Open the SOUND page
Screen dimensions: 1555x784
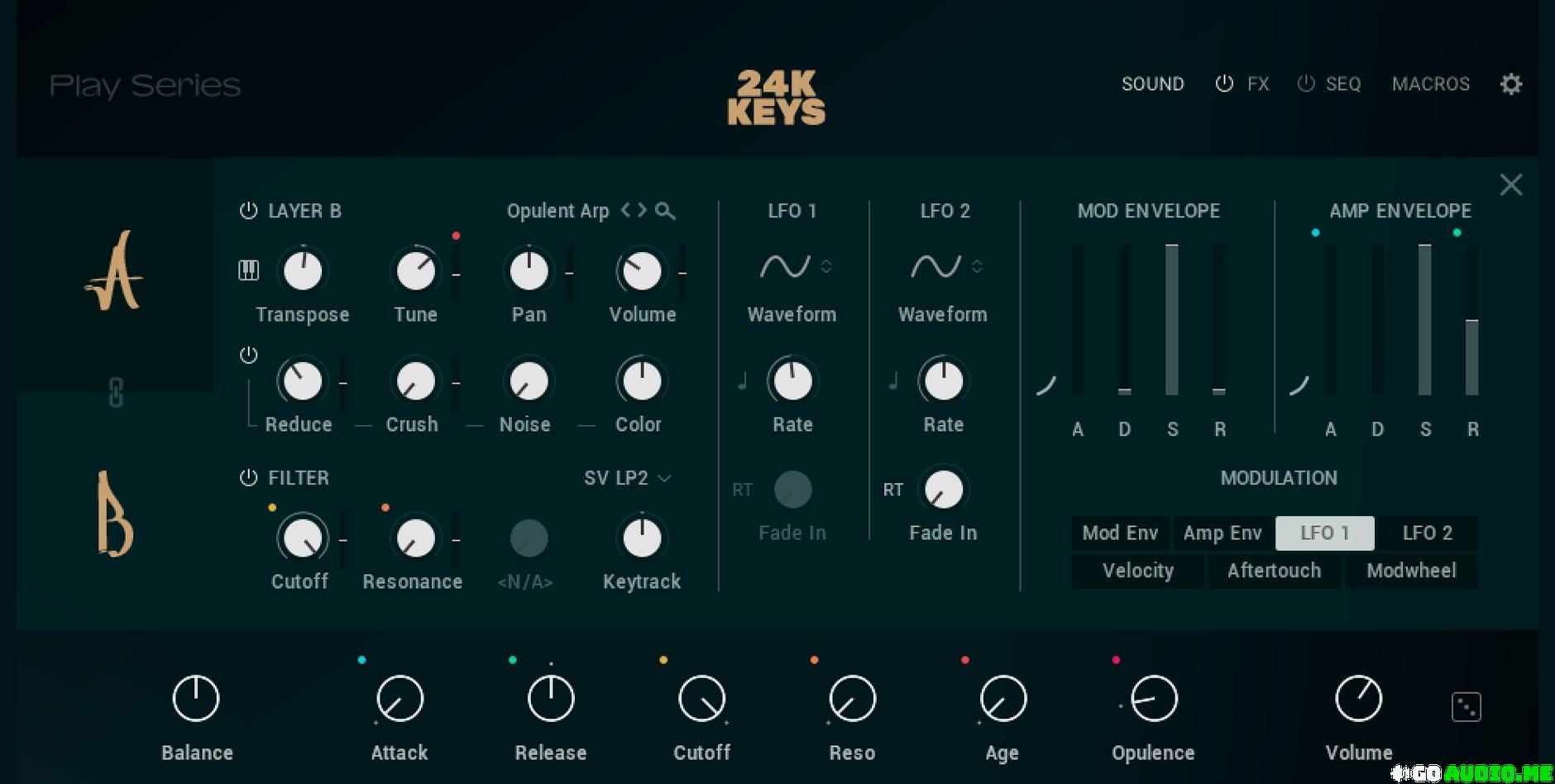(1153, 84)
